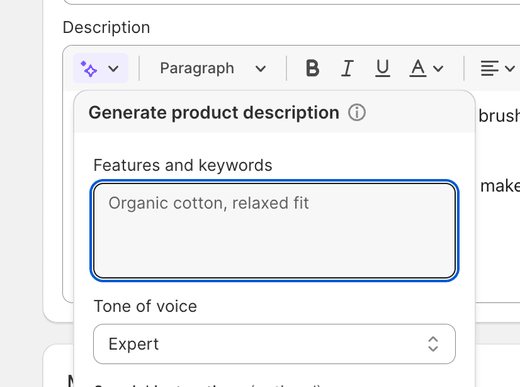This screenshot has height=387, width=520.
Task: Click the Description label
Action: 106,27
